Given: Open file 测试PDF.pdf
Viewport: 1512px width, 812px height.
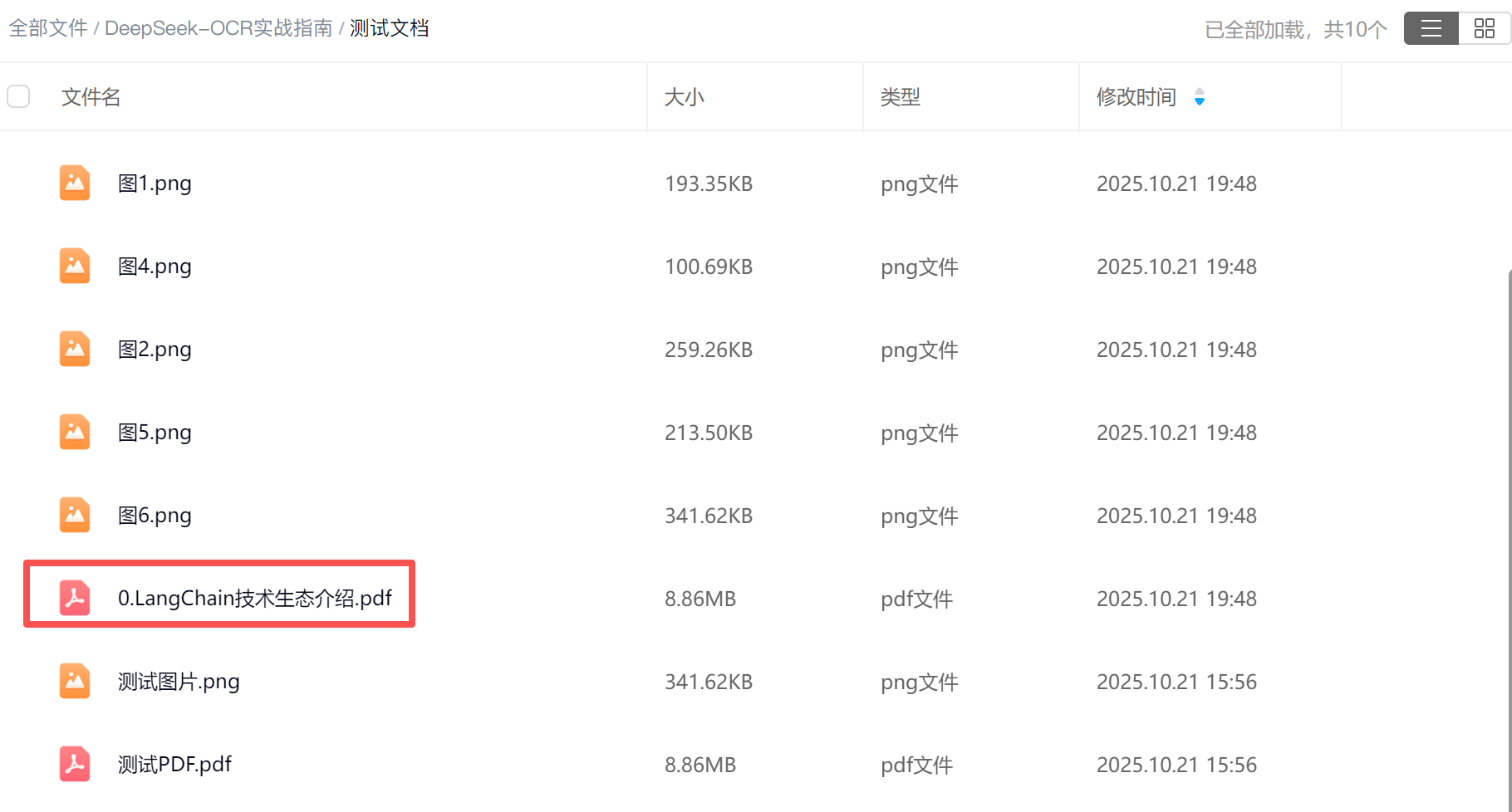Looking at the screenshot, I should coord(174,765).
